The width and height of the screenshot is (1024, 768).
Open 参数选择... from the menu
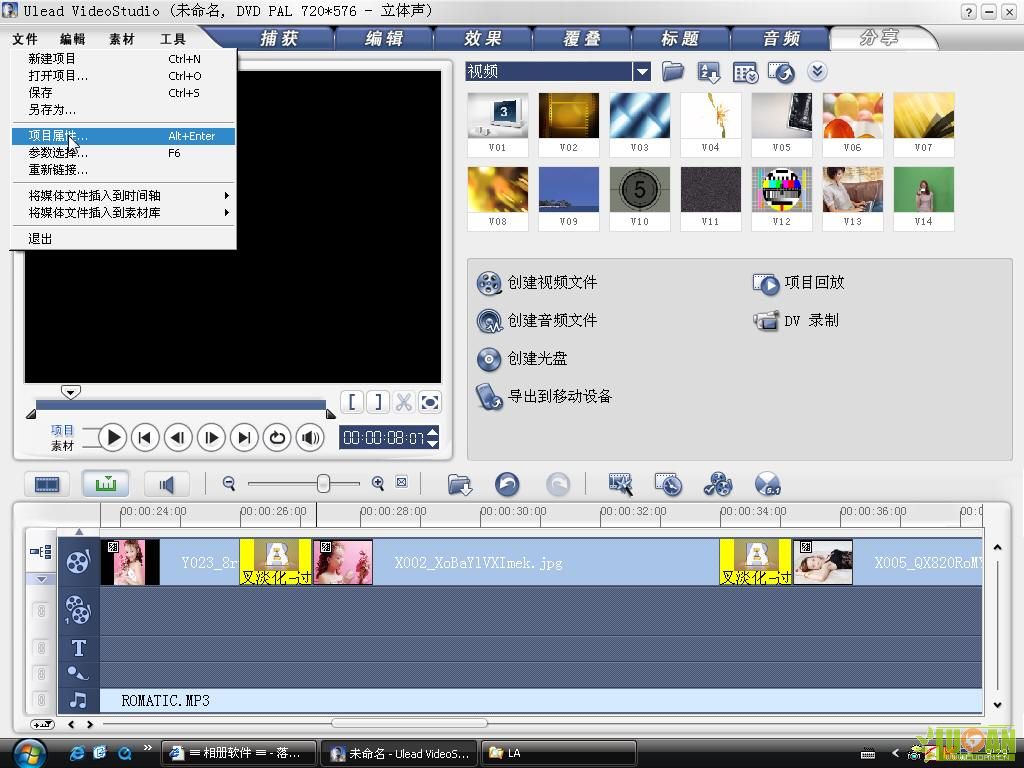point(123,153)
